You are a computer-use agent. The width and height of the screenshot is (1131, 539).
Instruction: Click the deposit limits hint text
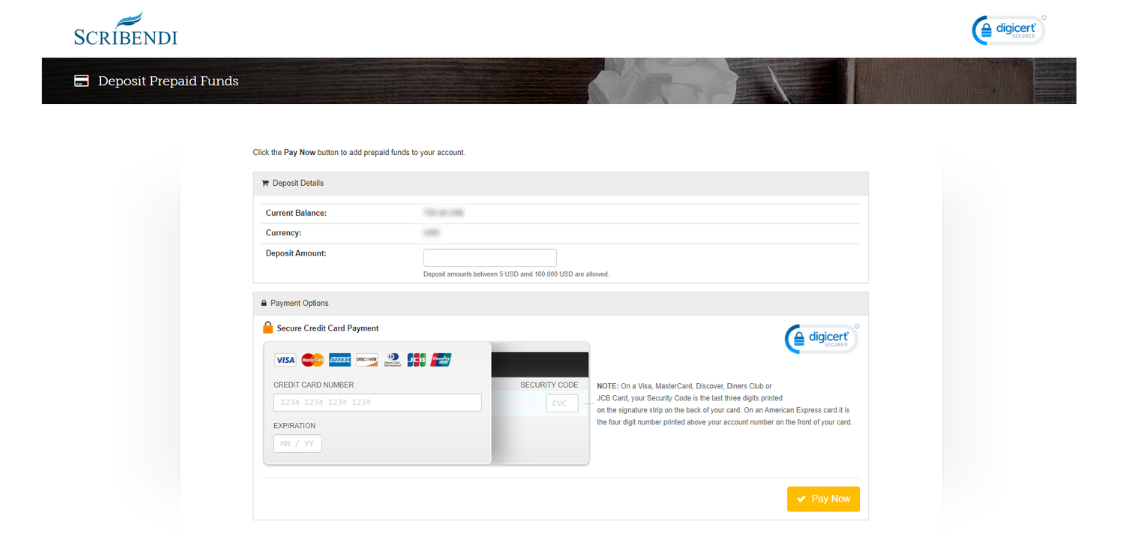[516, 274]
